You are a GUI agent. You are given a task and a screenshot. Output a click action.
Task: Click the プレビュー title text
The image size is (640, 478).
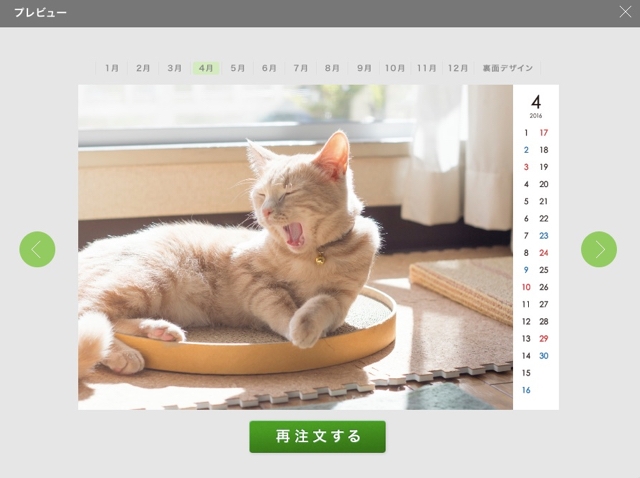tap(40, 13)
